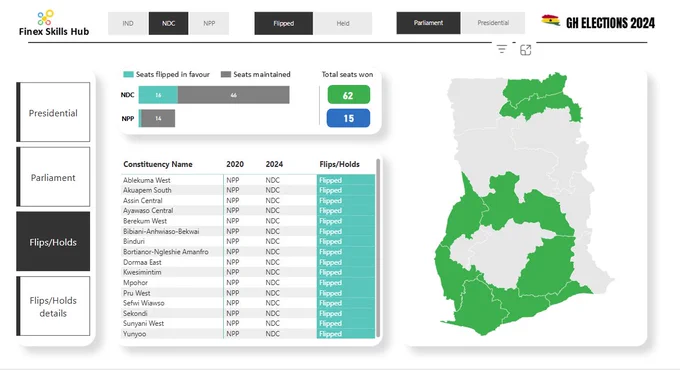Select the Held slicer option
Screen dimensions: 680x370
point(343,23)
